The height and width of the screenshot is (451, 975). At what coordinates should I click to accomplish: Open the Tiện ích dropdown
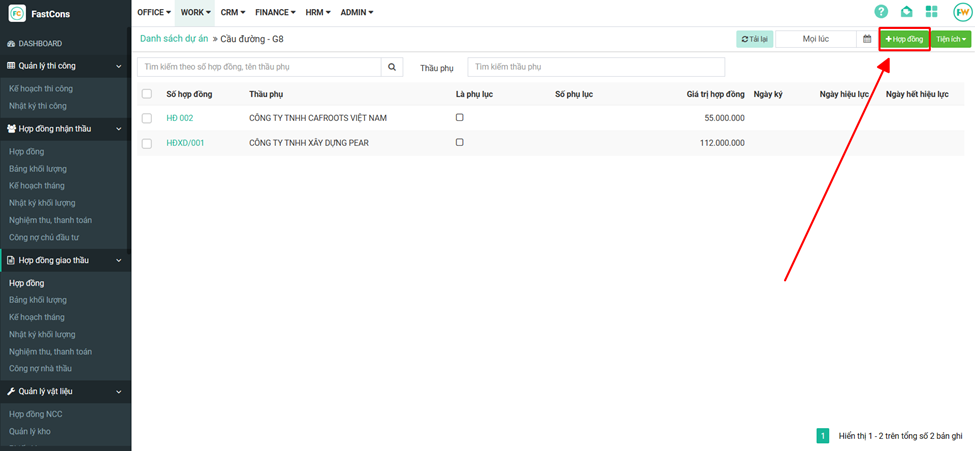click(x=951, y=39)
